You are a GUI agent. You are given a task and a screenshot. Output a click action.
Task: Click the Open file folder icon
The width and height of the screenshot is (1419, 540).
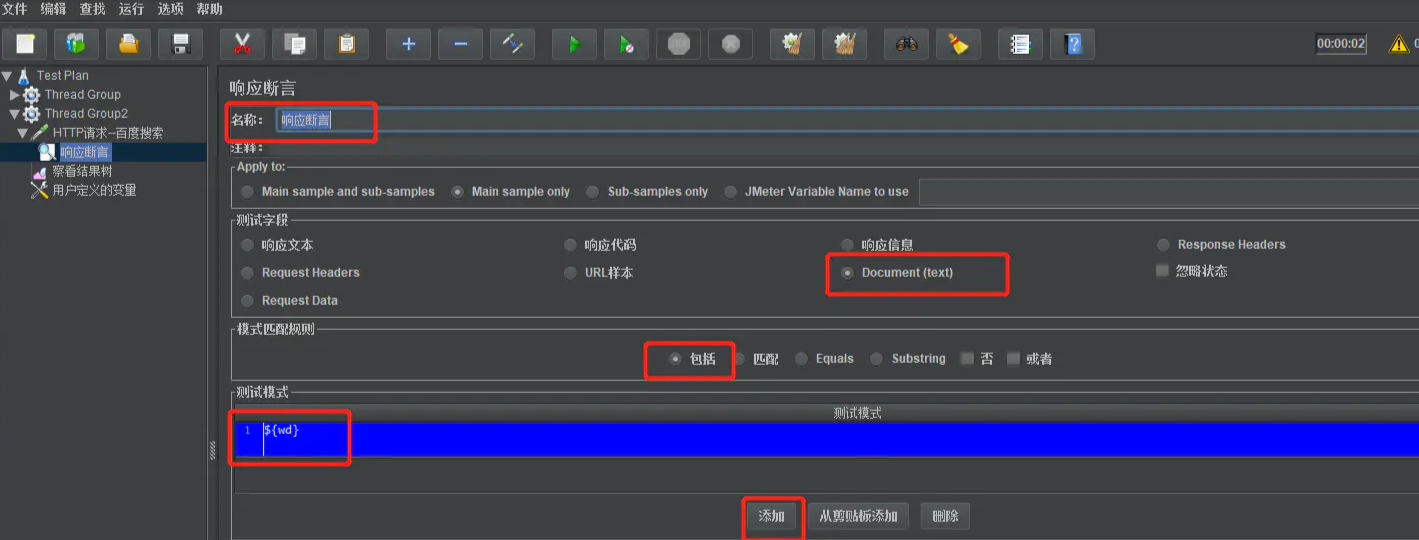tap(129, 44)
